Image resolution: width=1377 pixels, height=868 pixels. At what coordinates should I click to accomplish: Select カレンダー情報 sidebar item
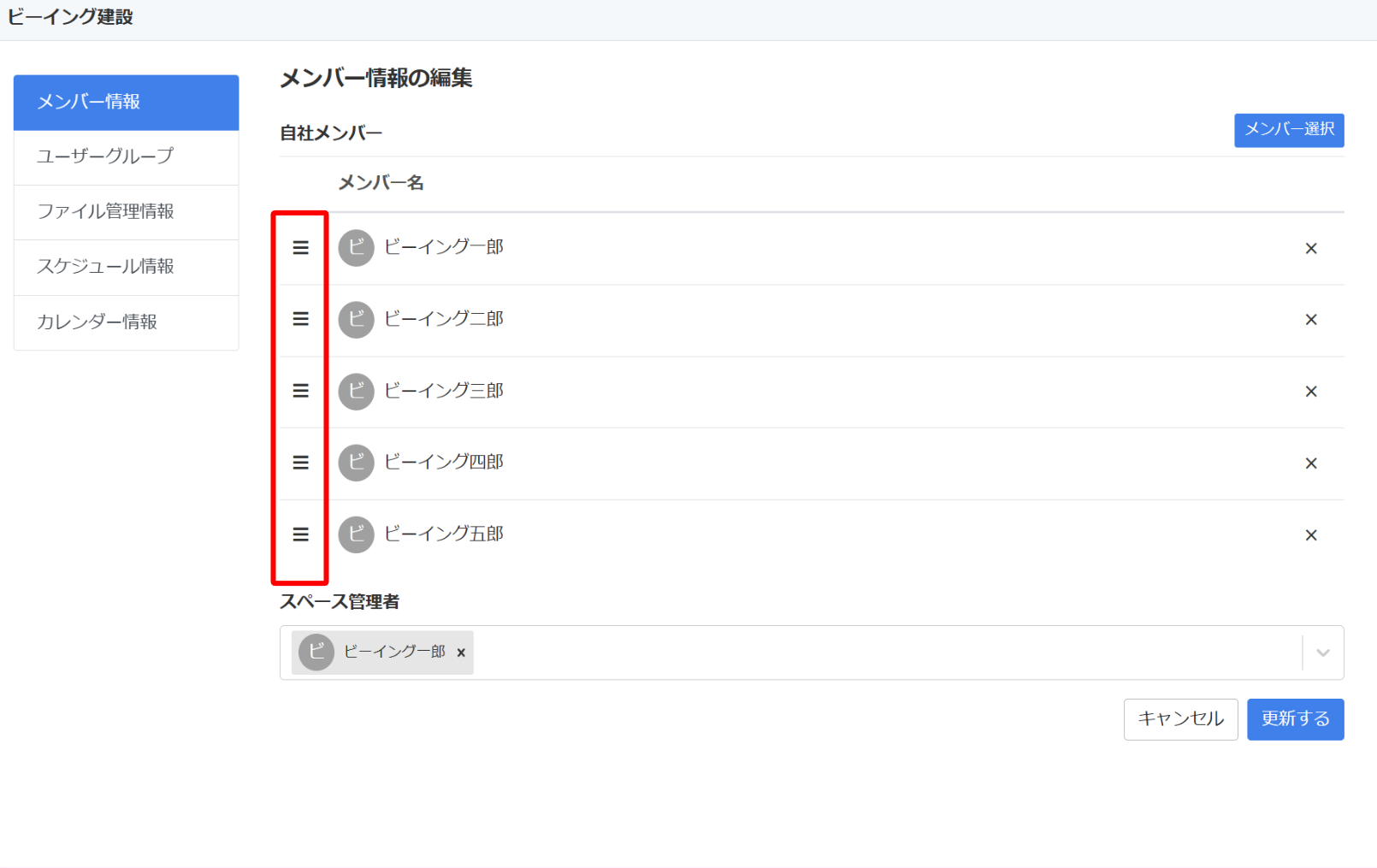(x=126, y=322)
